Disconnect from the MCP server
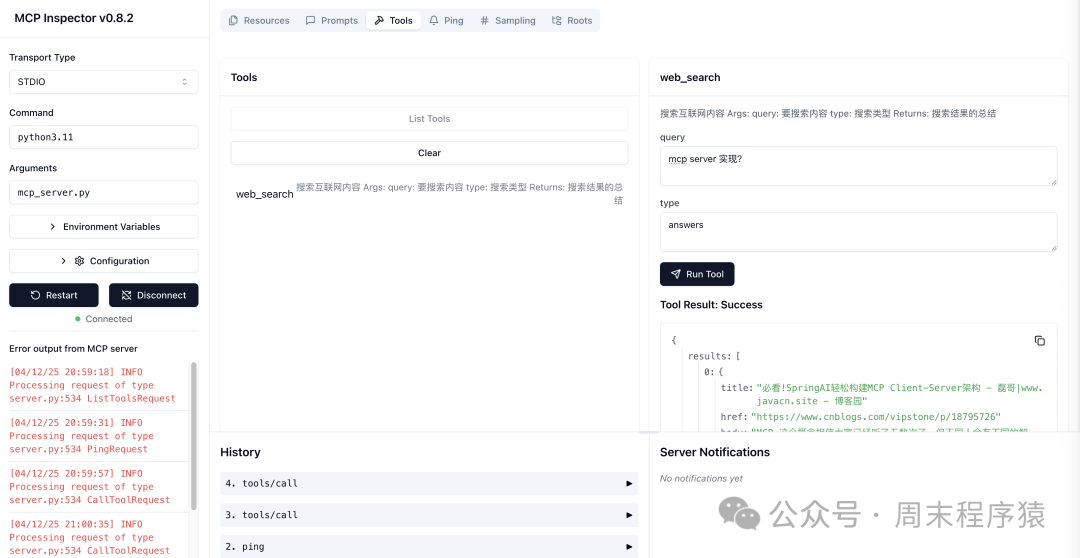 [154, 295]
